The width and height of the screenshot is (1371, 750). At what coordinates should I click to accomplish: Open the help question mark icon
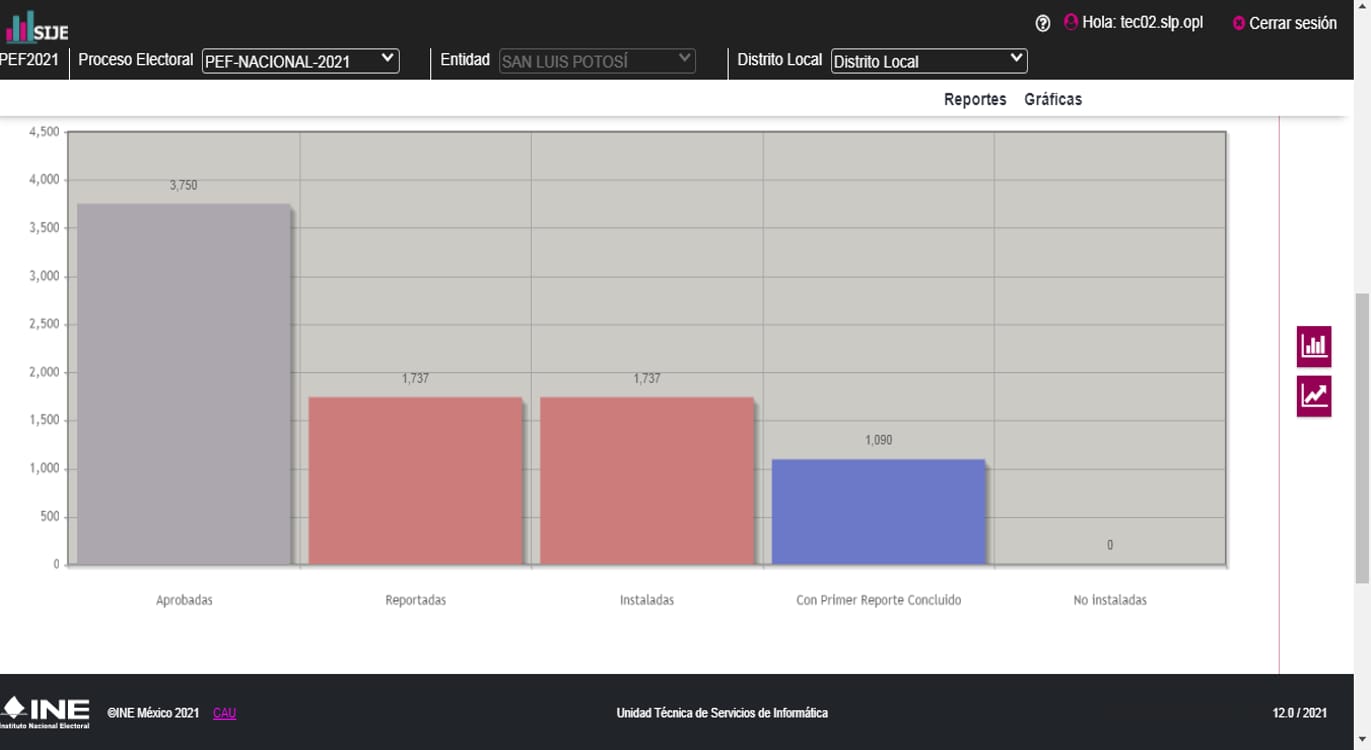(1043, 23)
